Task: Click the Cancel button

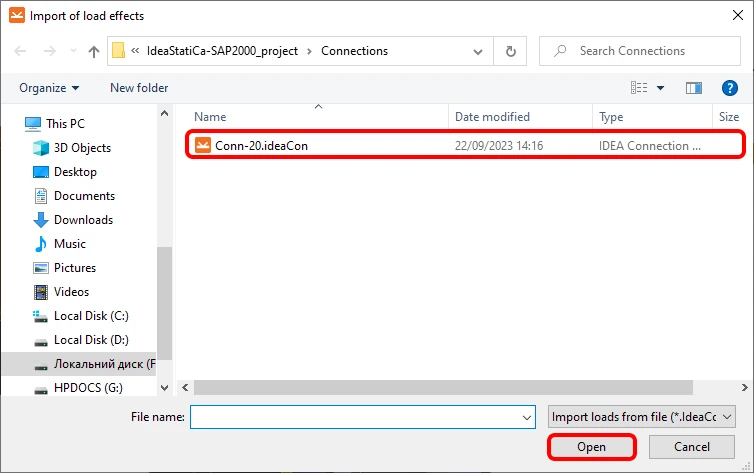Action: (691, 447)
